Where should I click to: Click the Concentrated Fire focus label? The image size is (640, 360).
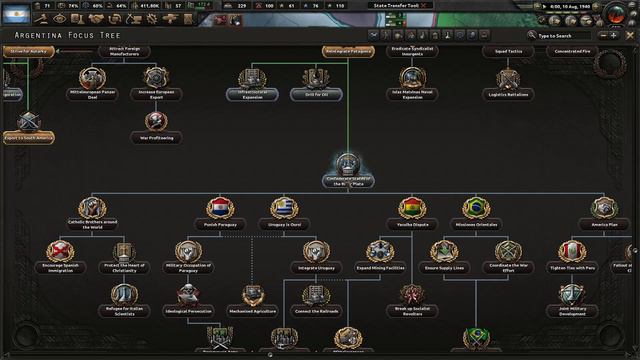click(x=572, y=51)
